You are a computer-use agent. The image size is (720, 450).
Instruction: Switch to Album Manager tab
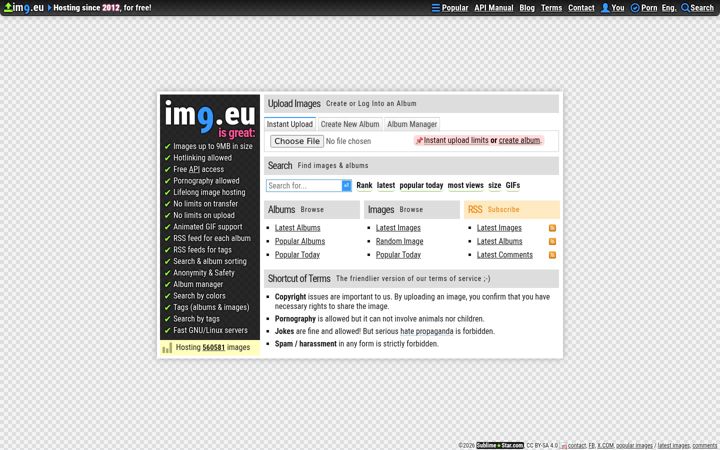pos(412,124)
